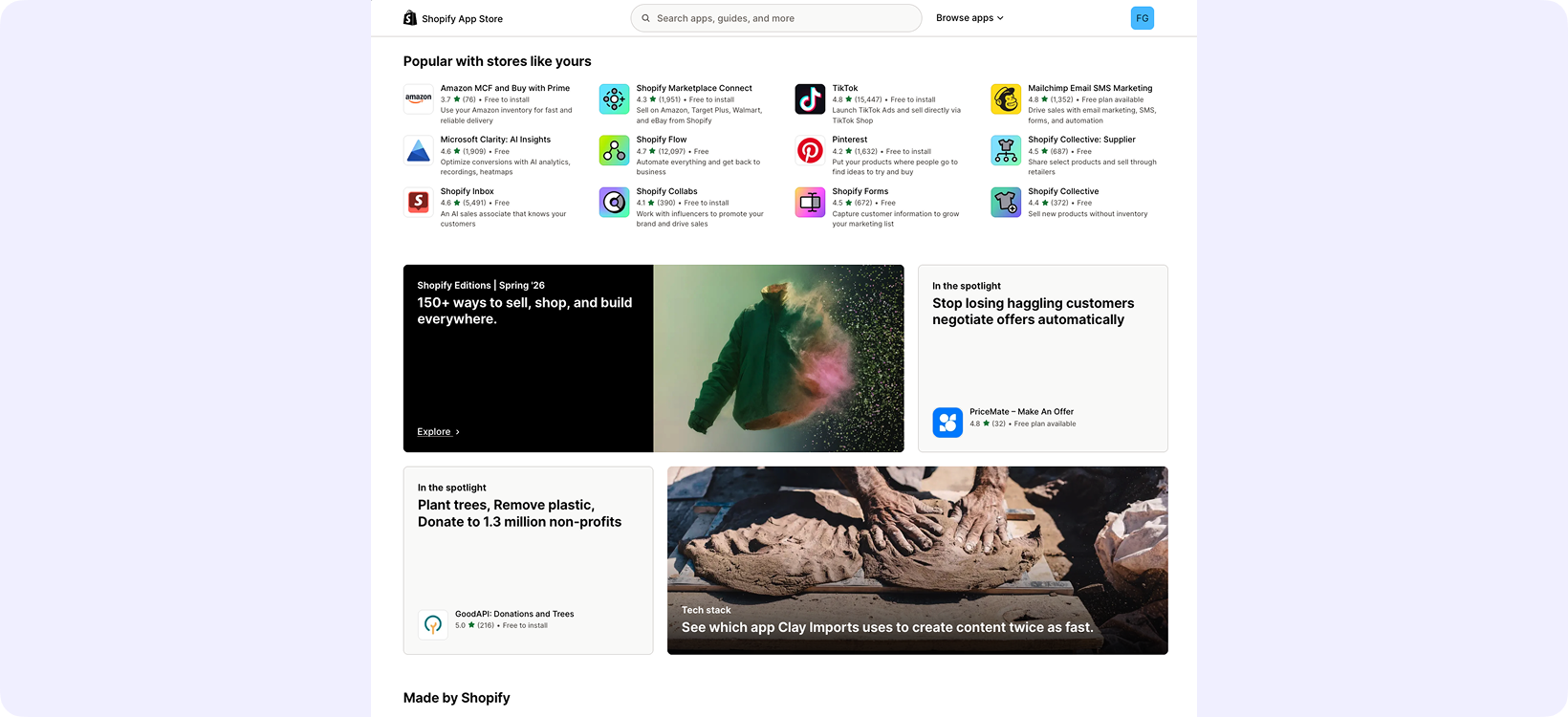Click the Shopify bag logo icon

tap(410, 18)
